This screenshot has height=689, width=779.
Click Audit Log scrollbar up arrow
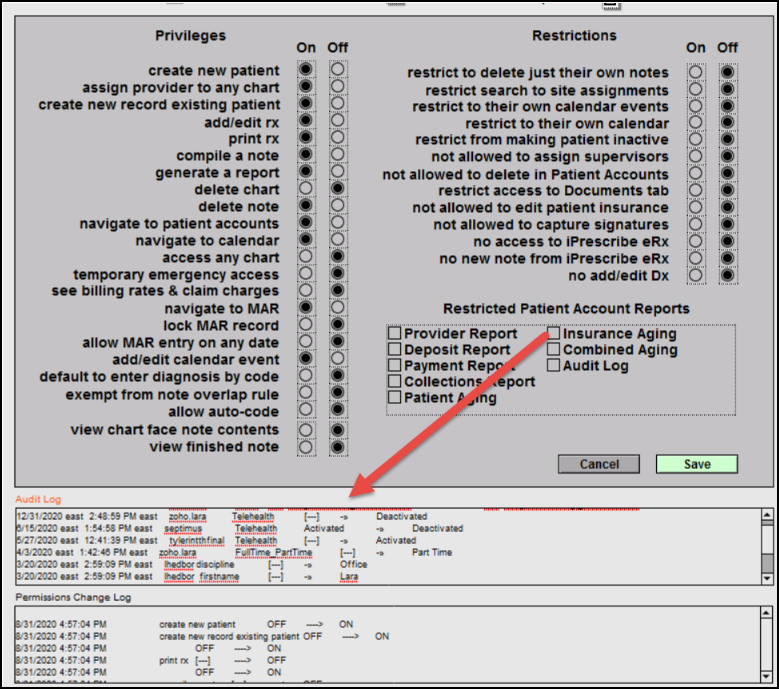767,517
